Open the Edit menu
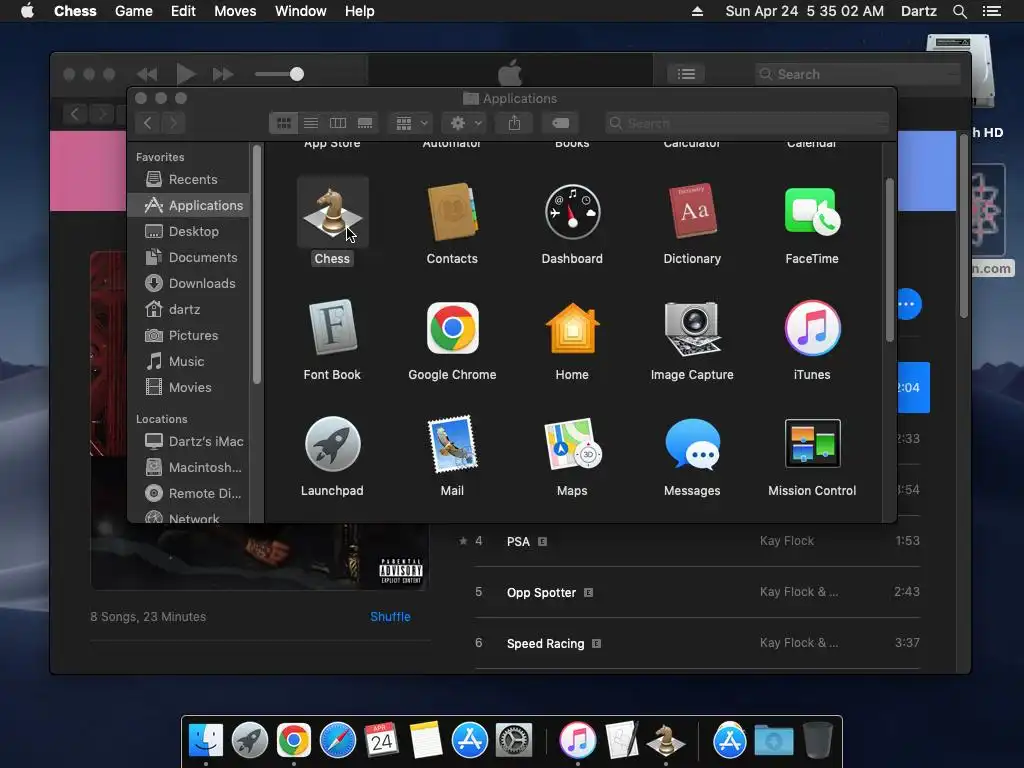The image size is (1024, 768). pos(184,11)
